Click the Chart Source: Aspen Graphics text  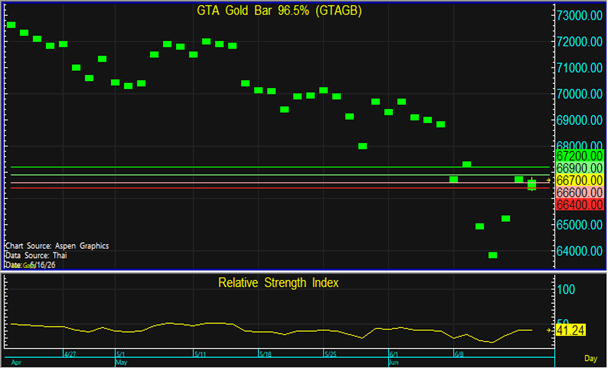57,246
